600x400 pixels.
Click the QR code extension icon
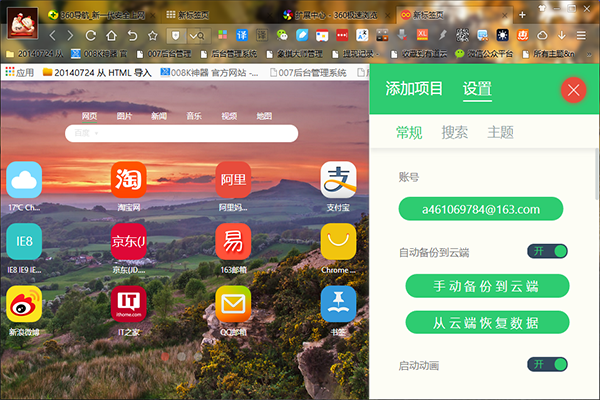click(x=462, y=36)
